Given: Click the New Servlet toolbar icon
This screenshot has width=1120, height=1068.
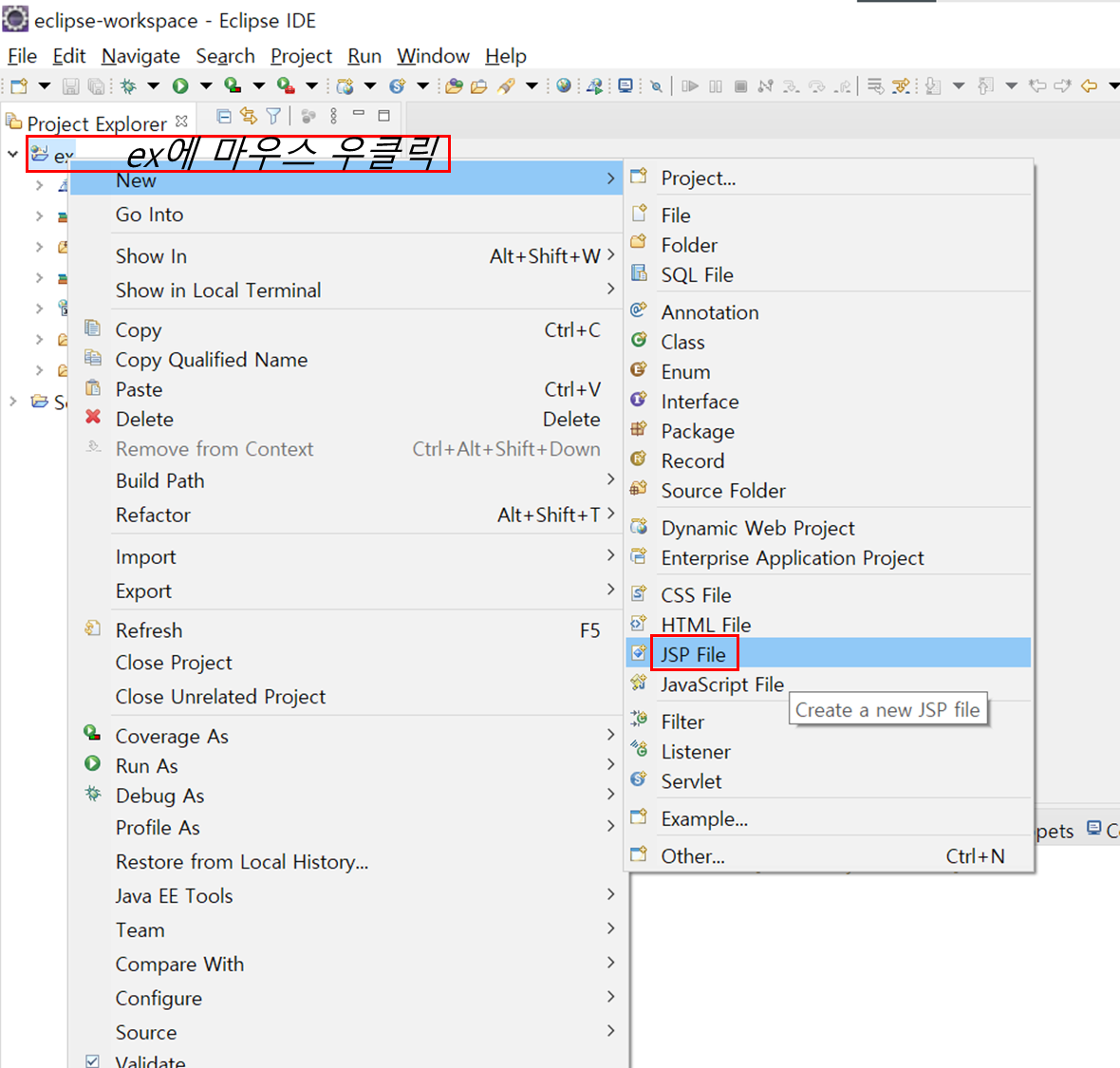Looking at the screenshot, I should pos(397,86).
